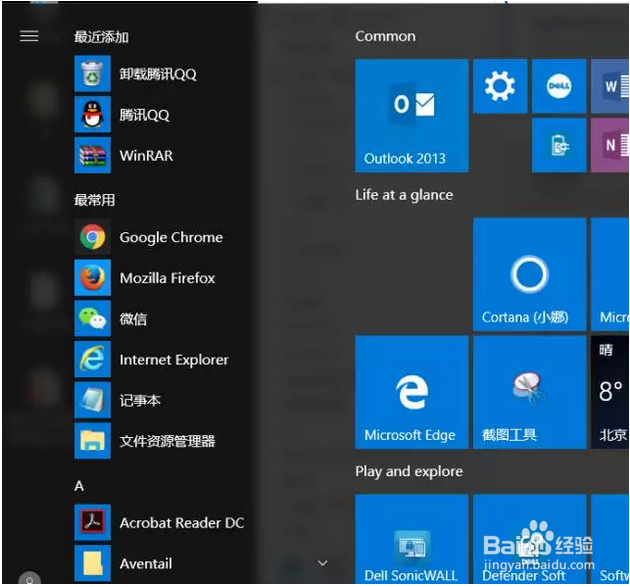Open the Outlook 2013 tile
The width and height of the screenshot is (630, 587).
point(411,116)
